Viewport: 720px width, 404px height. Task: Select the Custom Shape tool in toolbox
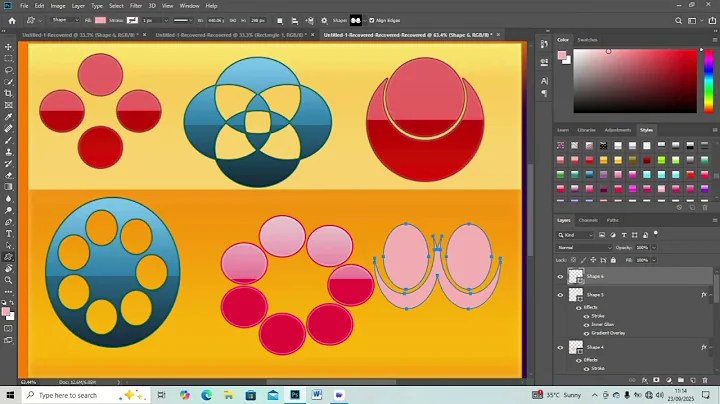[x=8, y=257]
